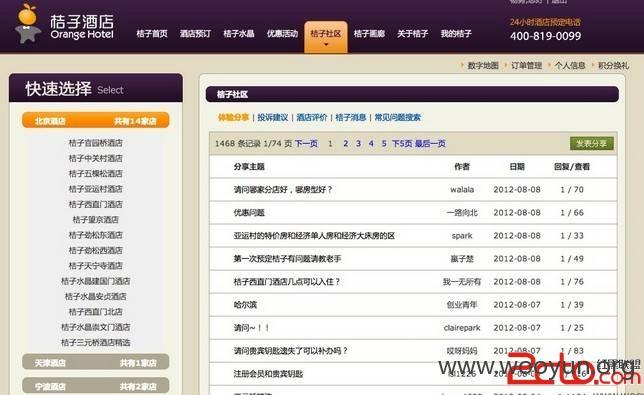Switch to the 桔子消息 sub-tab
This screenshot has width=644, height=395.
[351, 117]
